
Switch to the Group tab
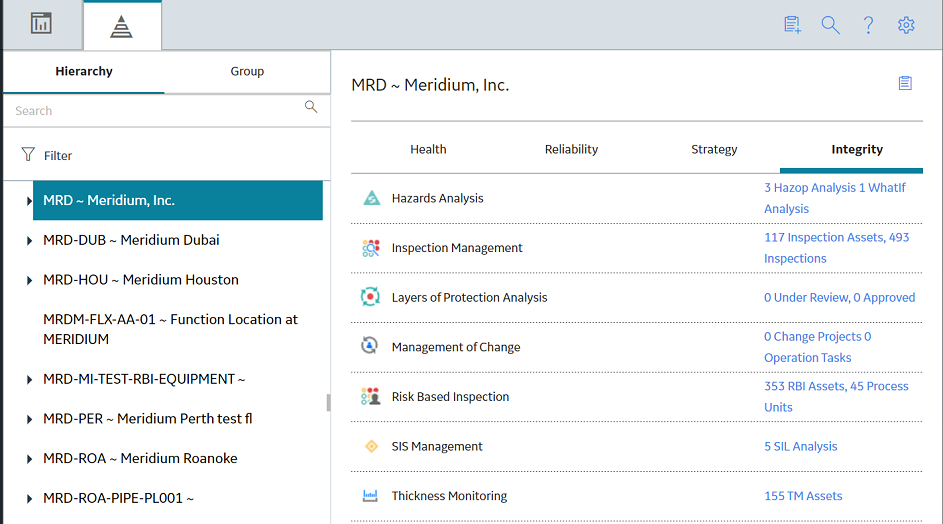[x=247, y=71]
